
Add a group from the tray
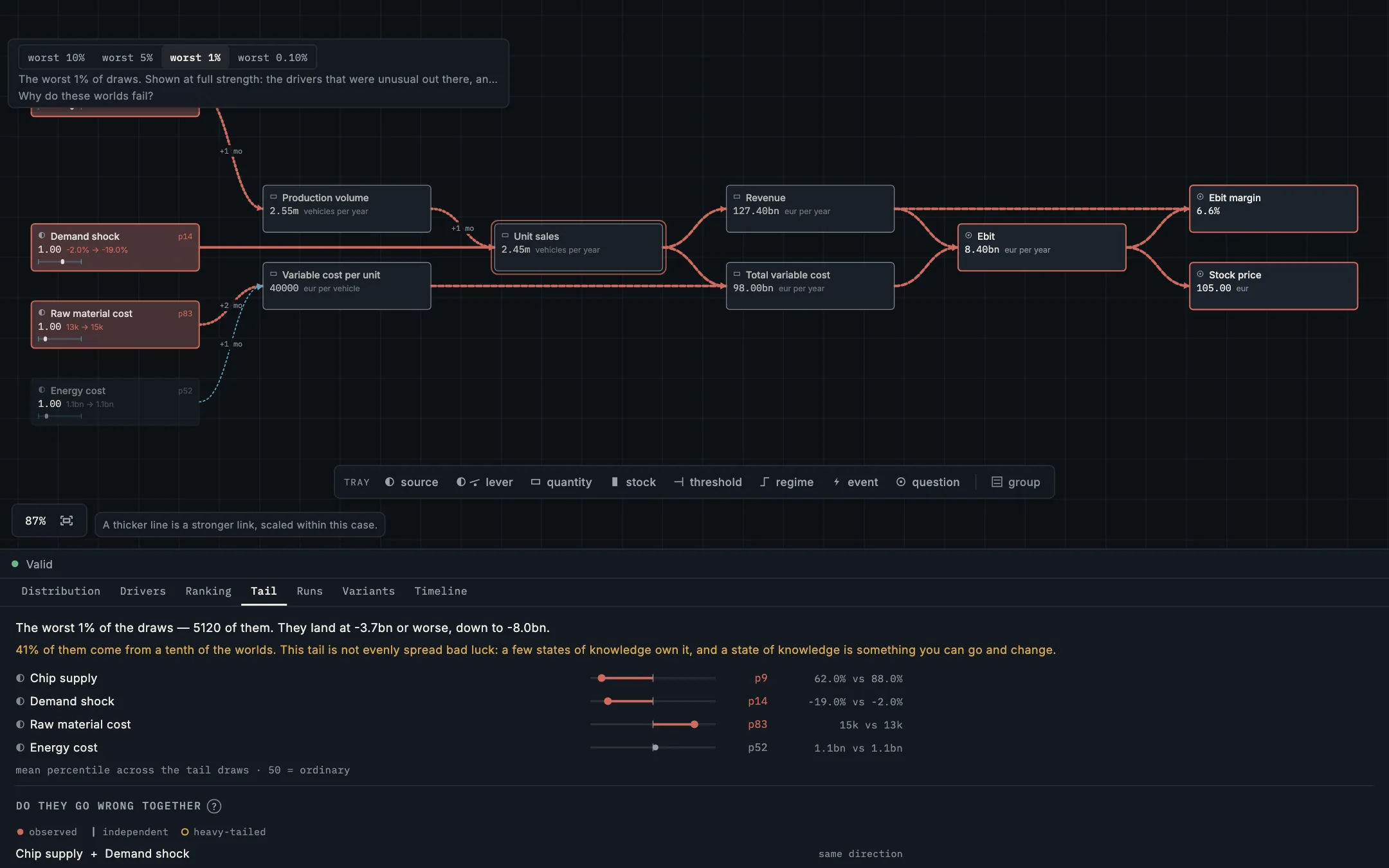coord(1016,482)
